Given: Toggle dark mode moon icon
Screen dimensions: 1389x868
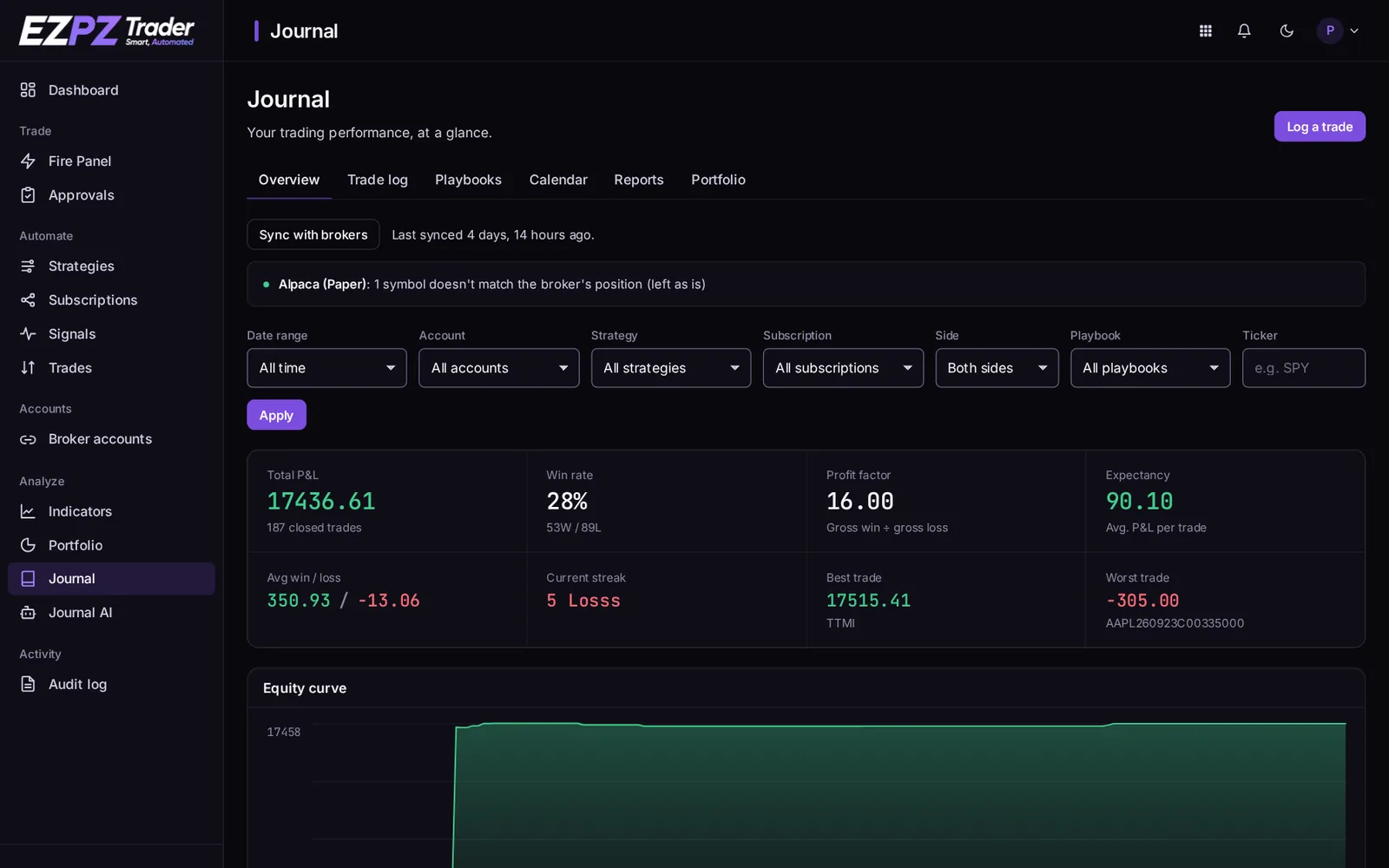Looking at the screenshot, I should tap(1287, 30).
